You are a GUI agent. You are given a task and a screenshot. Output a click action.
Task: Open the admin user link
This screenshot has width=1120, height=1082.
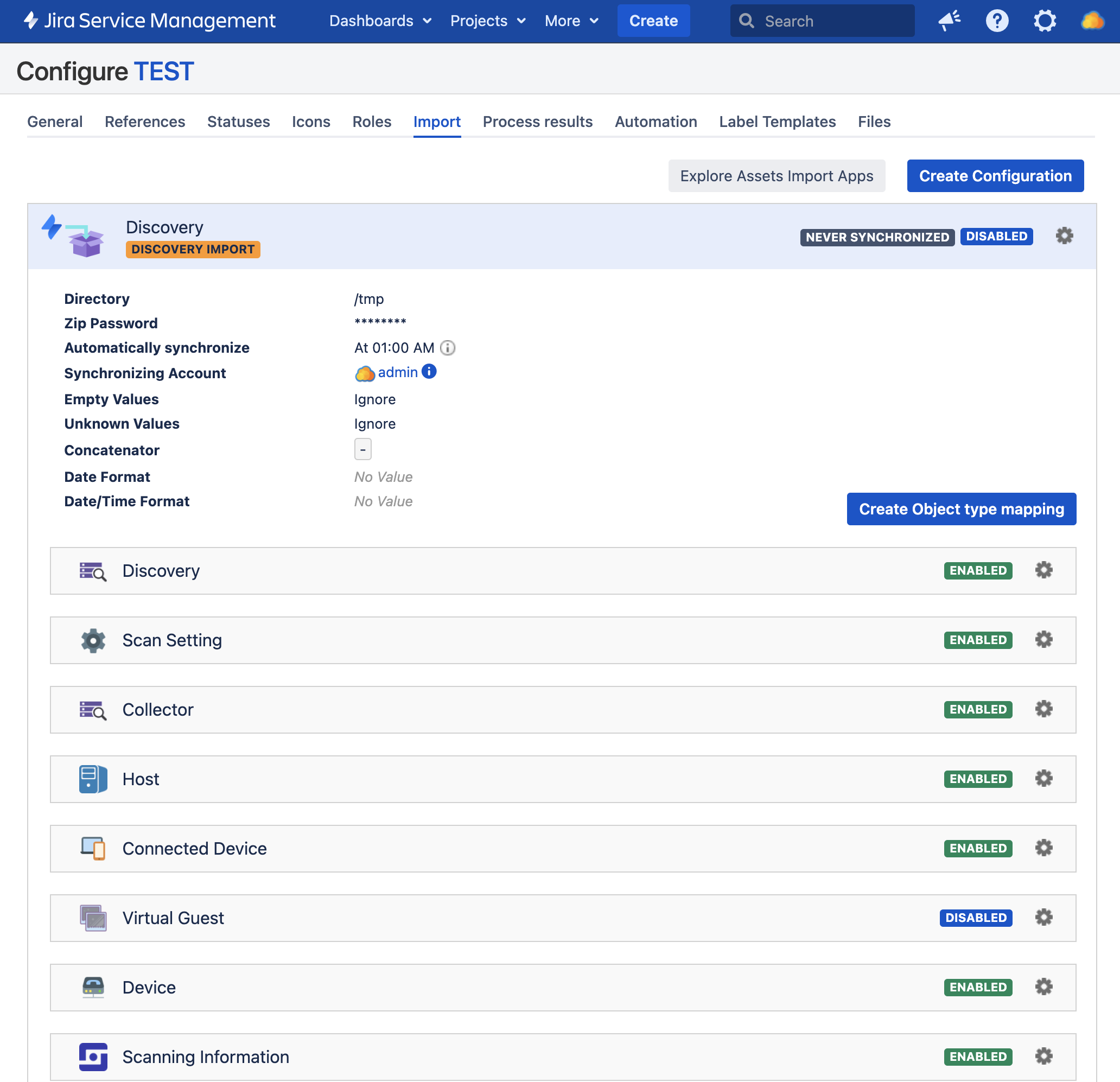click(x=398, y=372)
